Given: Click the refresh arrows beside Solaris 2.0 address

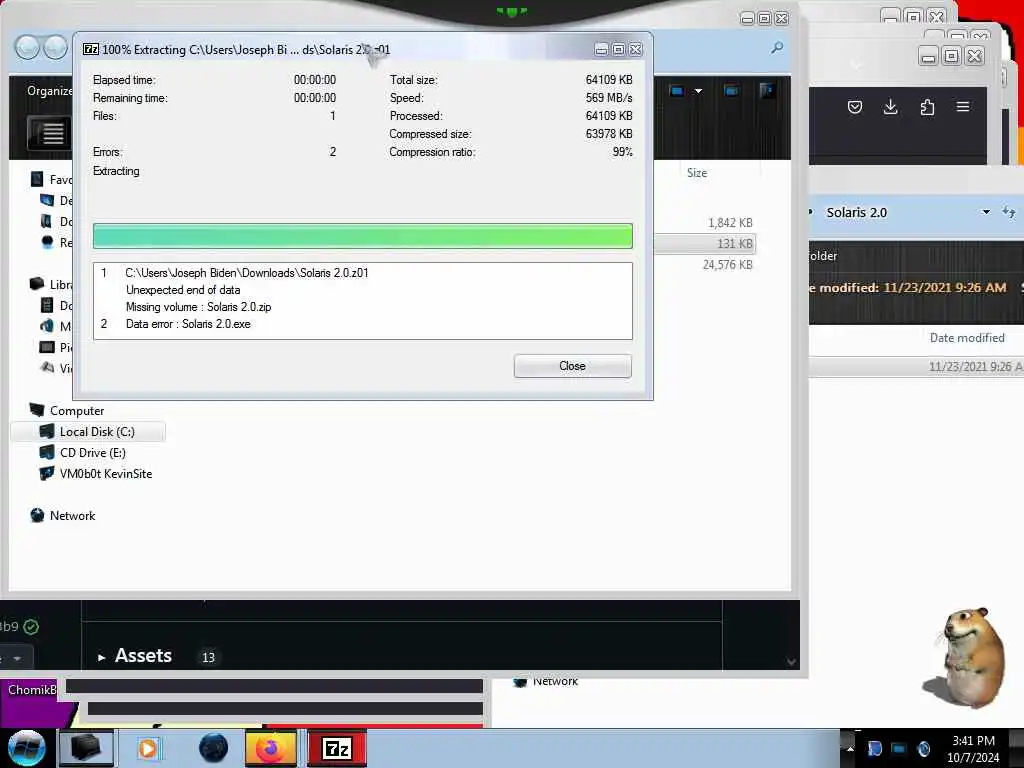Looking at the screenshot, I should click(1009, 212).
